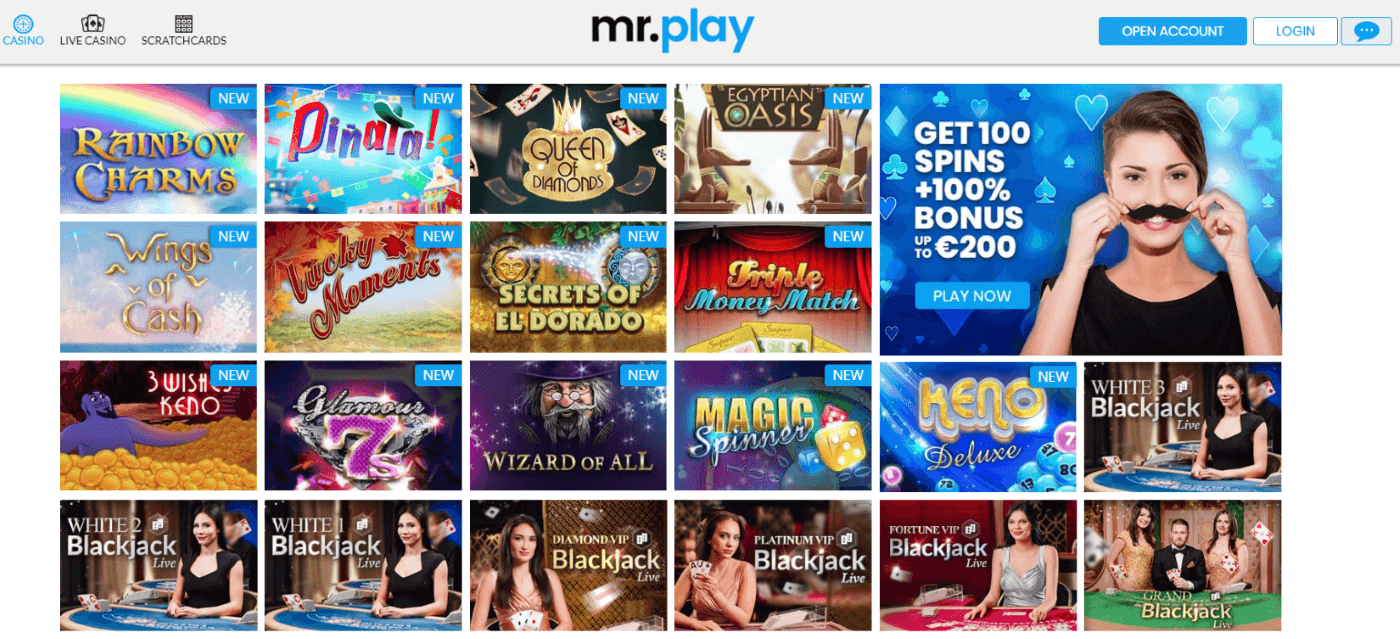Open the Keno Deluxe game tile
Viewport: 1400px width, 639px height.
point(978,426)
